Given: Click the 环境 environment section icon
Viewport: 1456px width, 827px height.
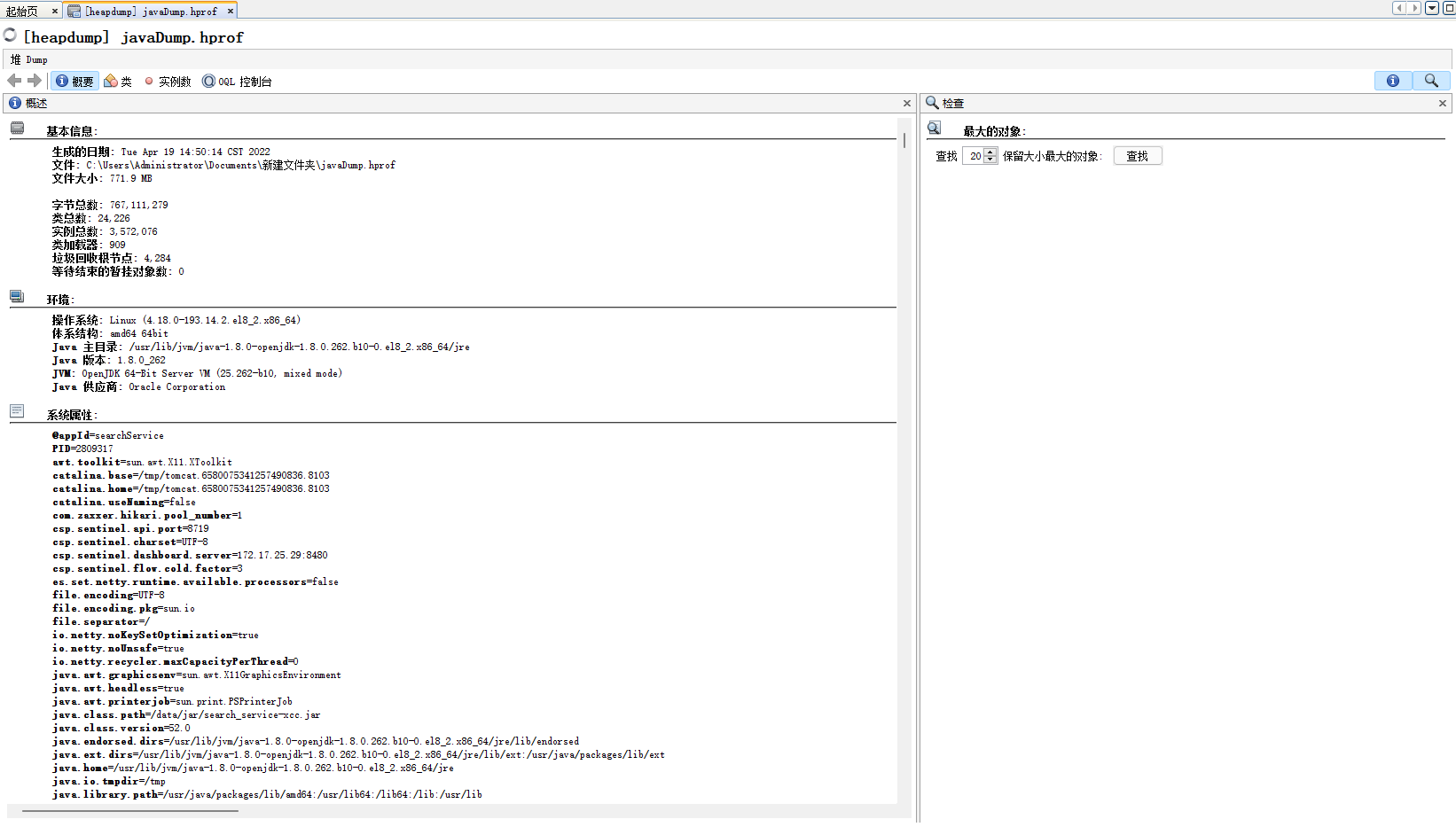Looking at the screenshot, I should 17,296.
